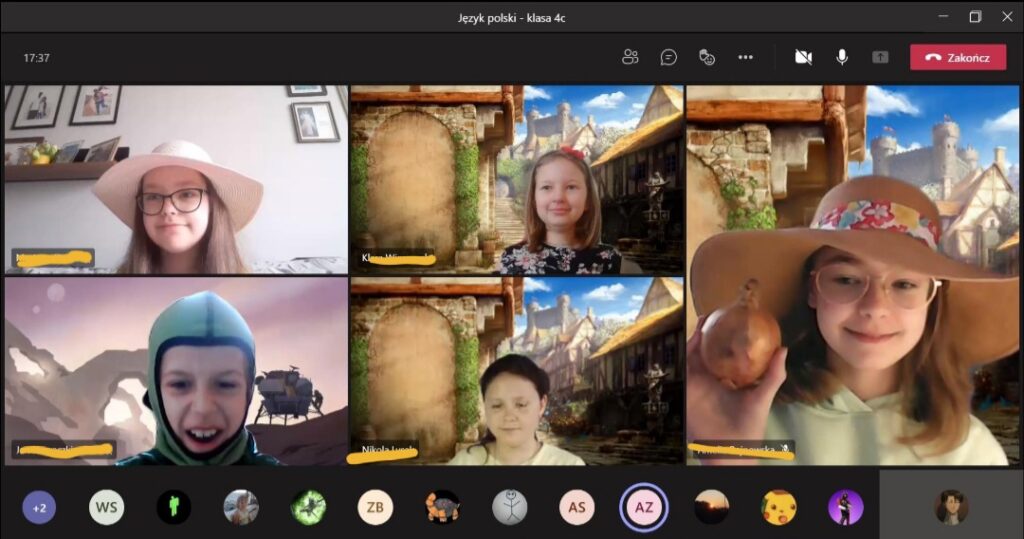Image resolution: width=1024 pixels, height=539 pixels.
Task: Select video of girl with red bow
Action: pyautogui.click(x=517, y=180)
